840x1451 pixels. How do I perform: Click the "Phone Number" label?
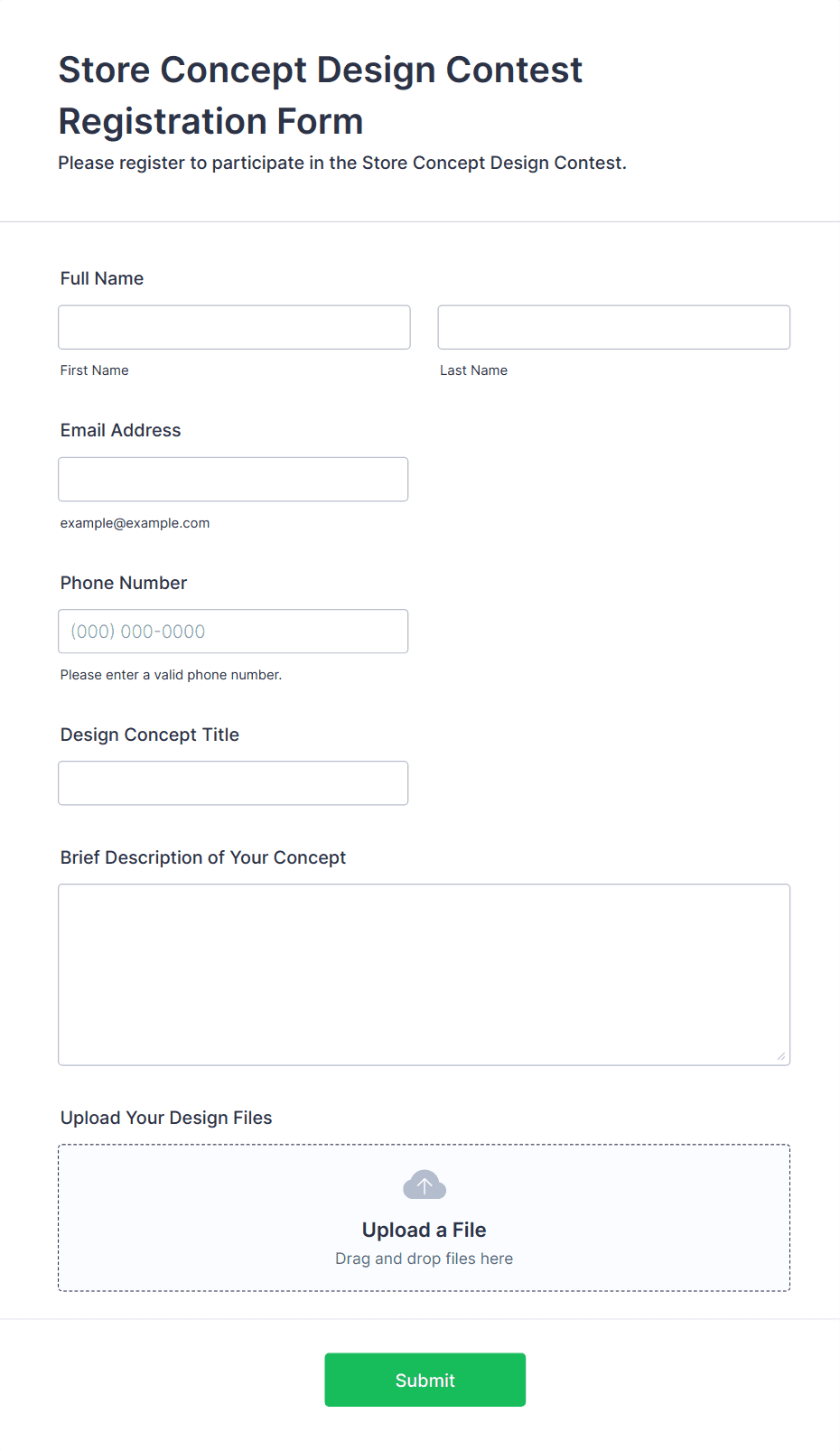click(x=124, y=583)
